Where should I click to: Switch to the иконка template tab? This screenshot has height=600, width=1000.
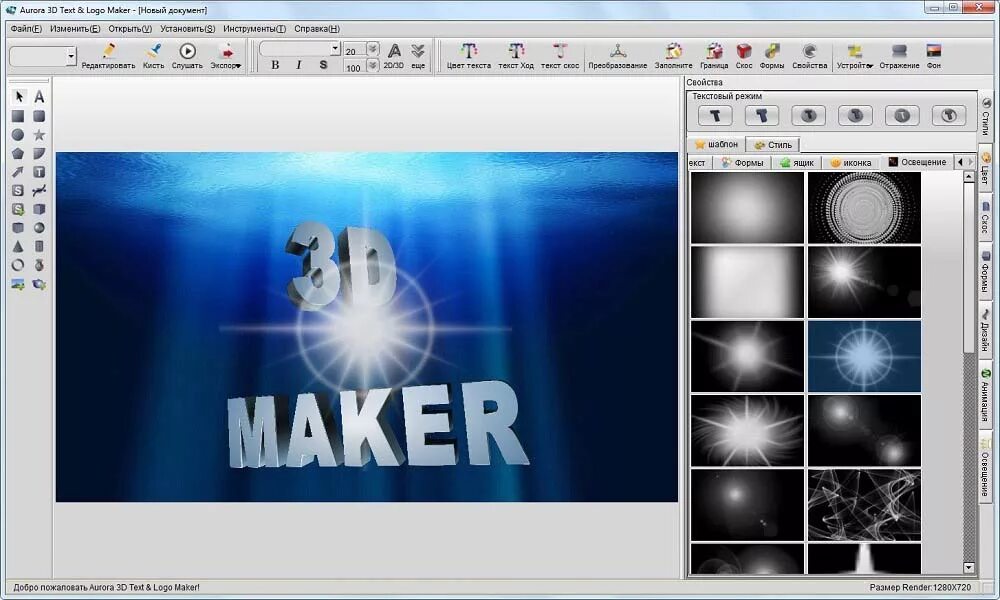851,163
